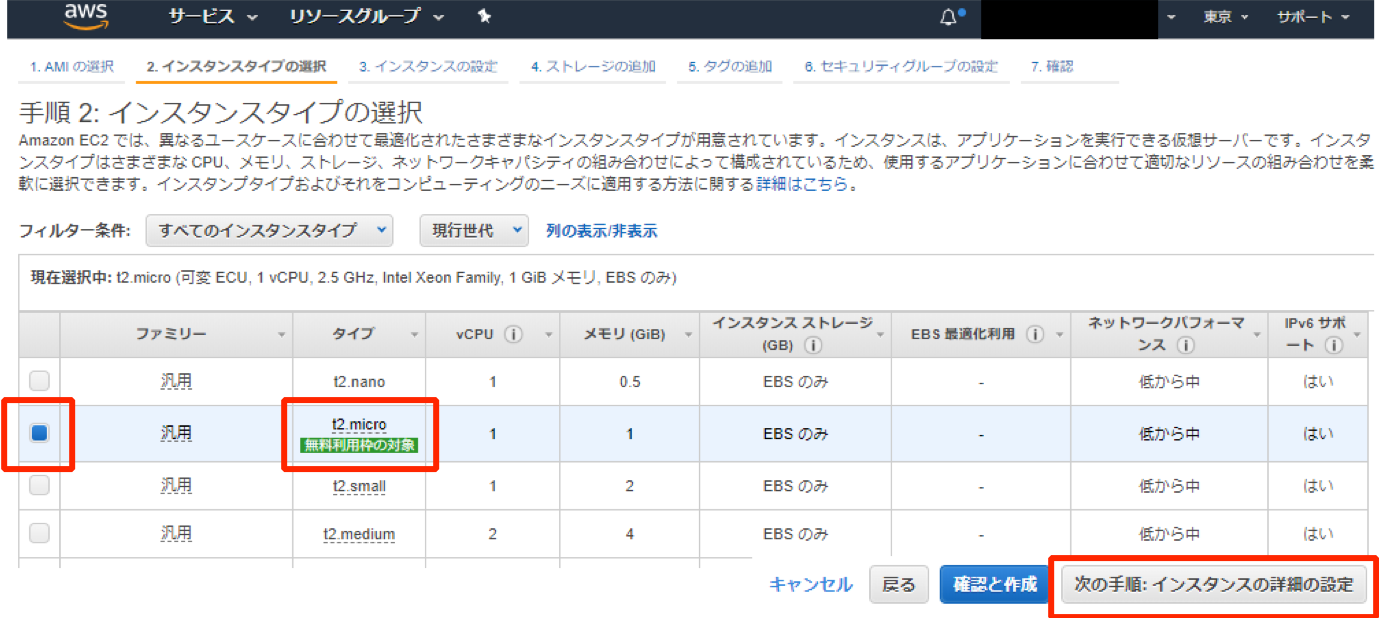The width and height of the screenshot is (1379, 618).
Task: Click the t2.medium type cell
Action: 359,534
